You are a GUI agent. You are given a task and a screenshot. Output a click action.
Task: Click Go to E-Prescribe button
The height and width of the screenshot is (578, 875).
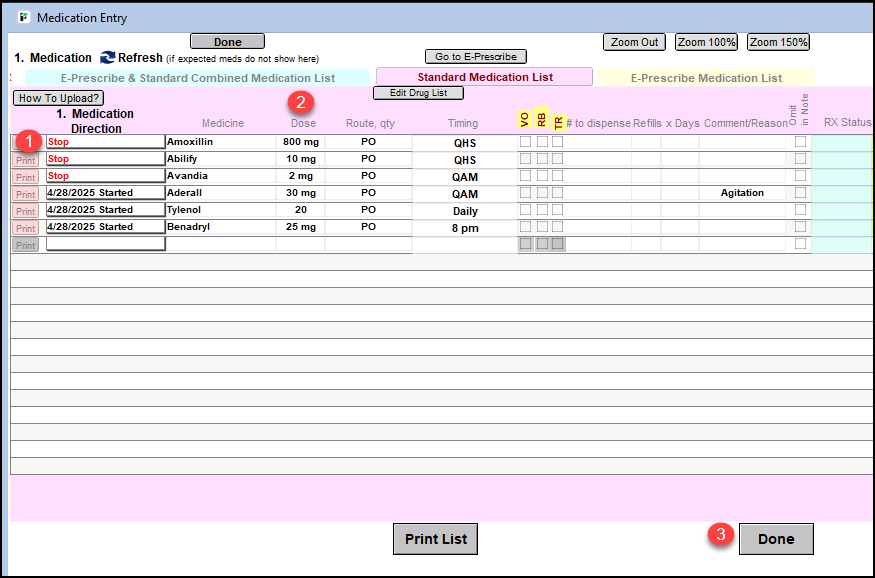click(476, 57)
